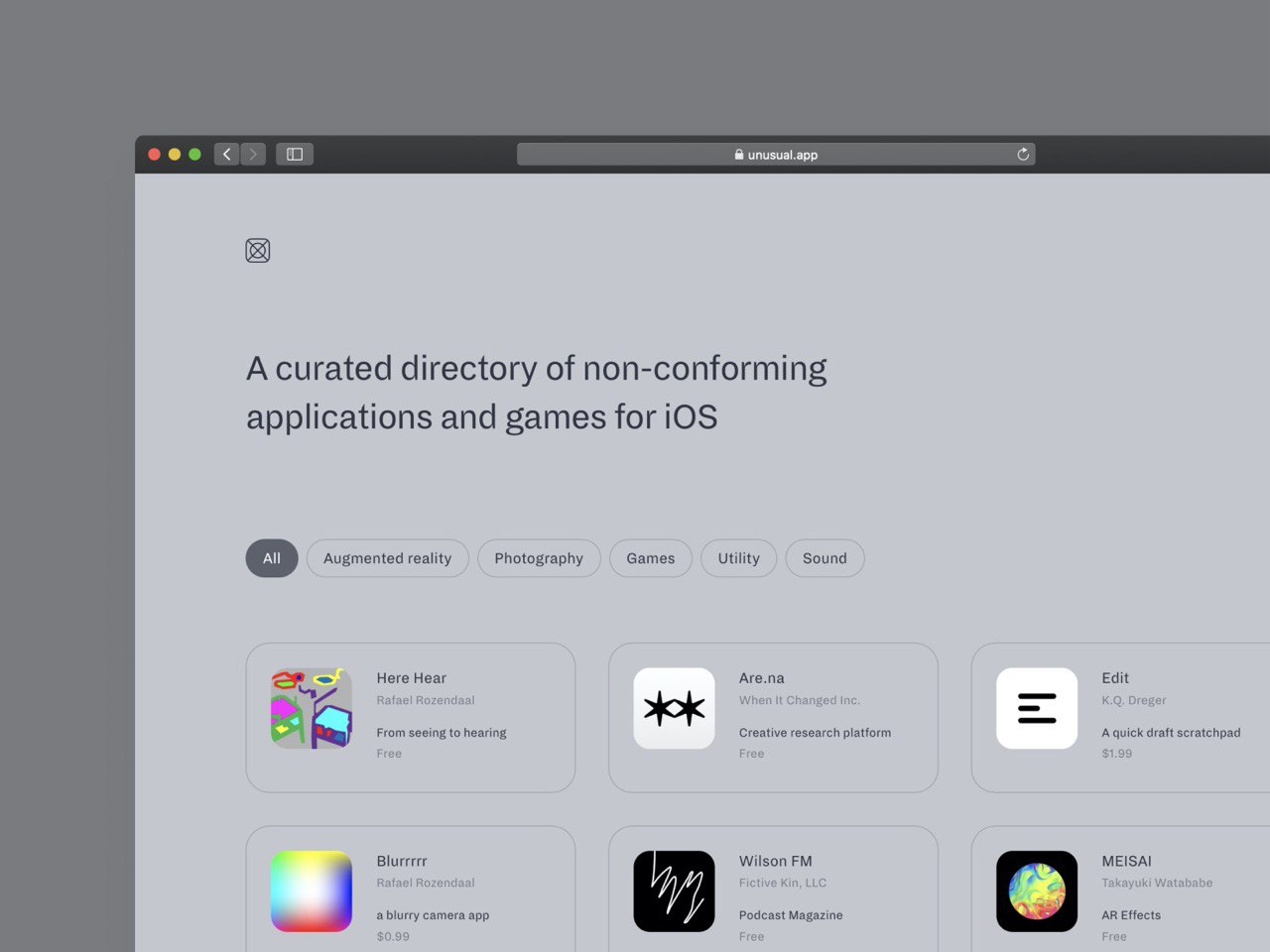Maximize Safari with the green button
The image size is (1270, 952).
(194, 154)
